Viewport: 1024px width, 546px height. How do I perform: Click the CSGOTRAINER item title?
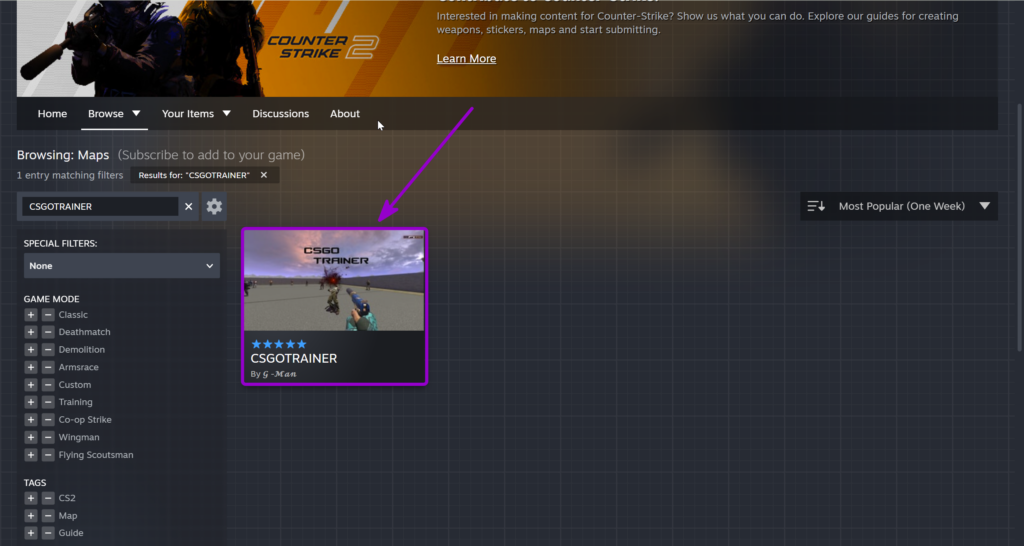pos(294,359)
